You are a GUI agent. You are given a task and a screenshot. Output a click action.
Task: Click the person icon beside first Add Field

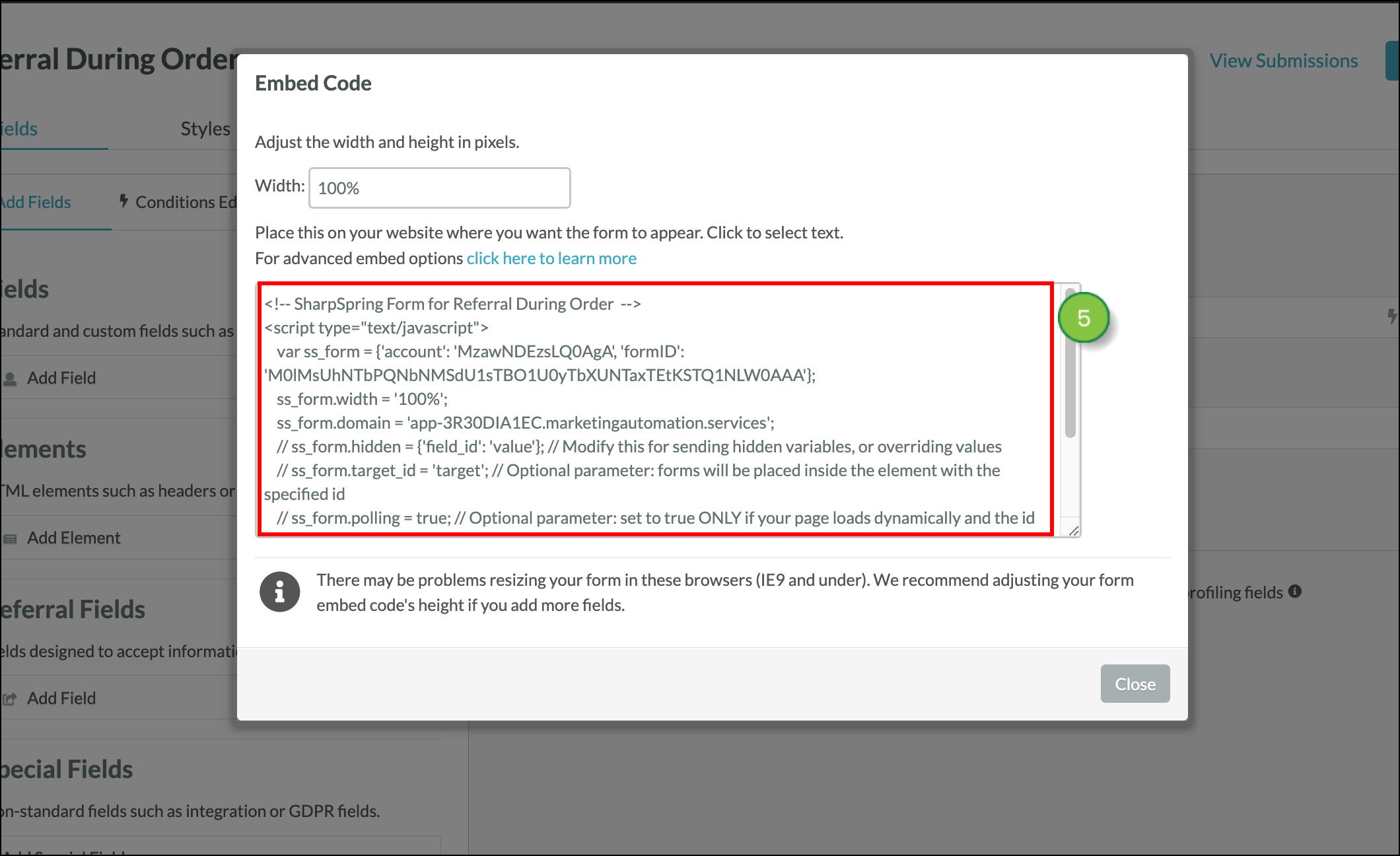10,378
